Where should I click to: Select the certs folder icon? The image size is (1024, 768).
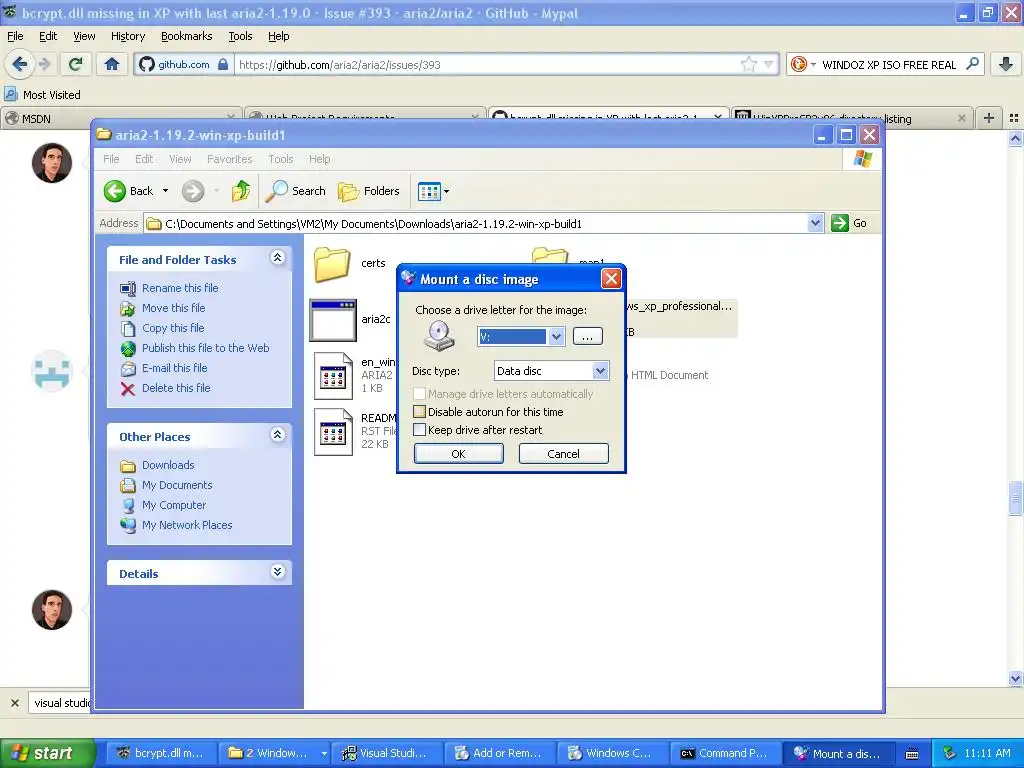[332, 263]
